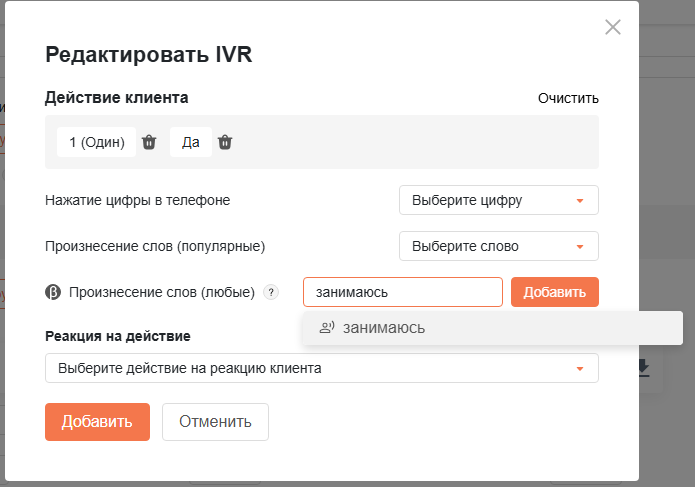The image size is (695, 487).
Task: Close the Редактировать IVR dialog
Action: coord(613,27)
